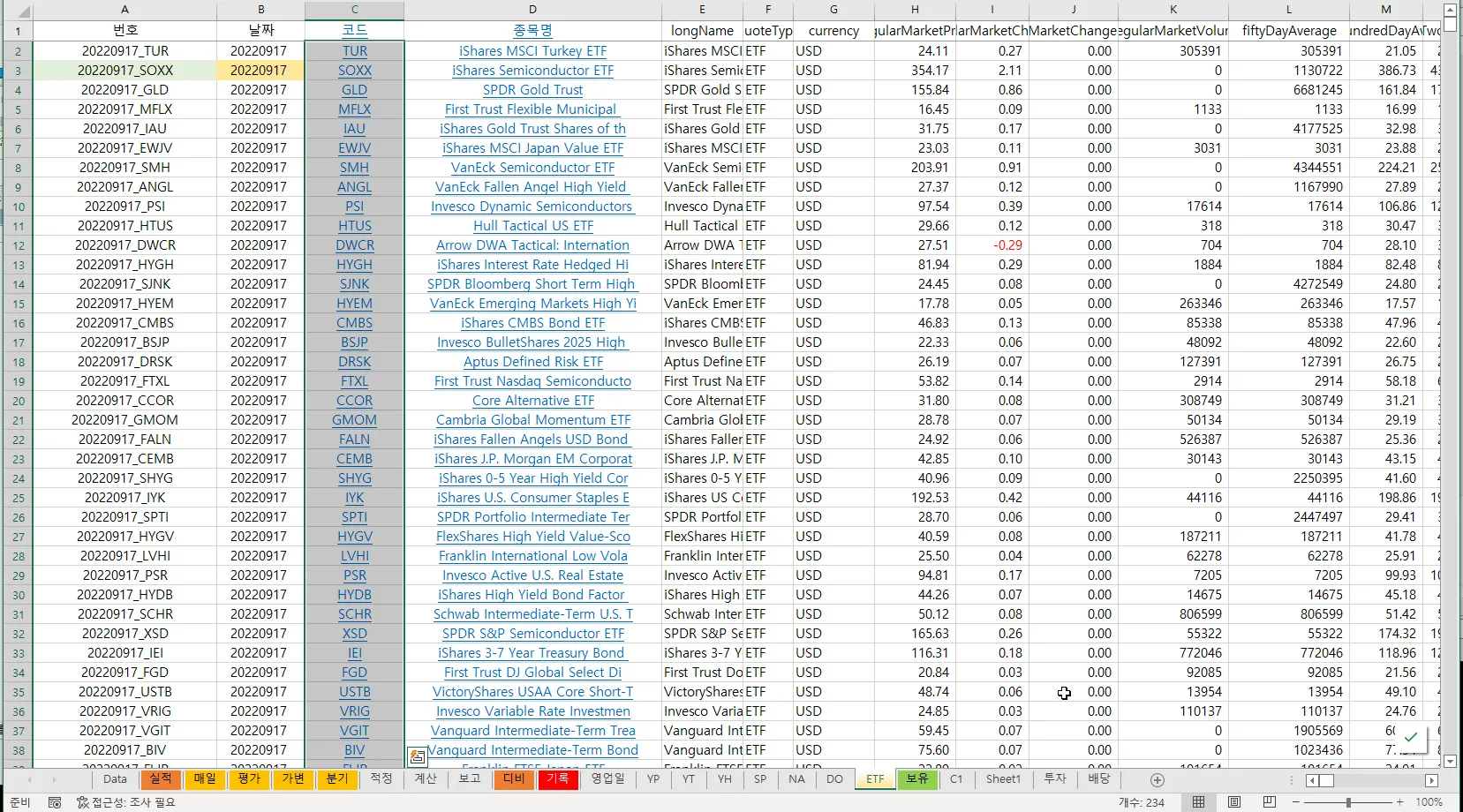Follow the SPDR S&P Semiconductor ETF link
The height and width of the screenshot is (812, 1463).
pyautogui.click(x=533, y=634)
